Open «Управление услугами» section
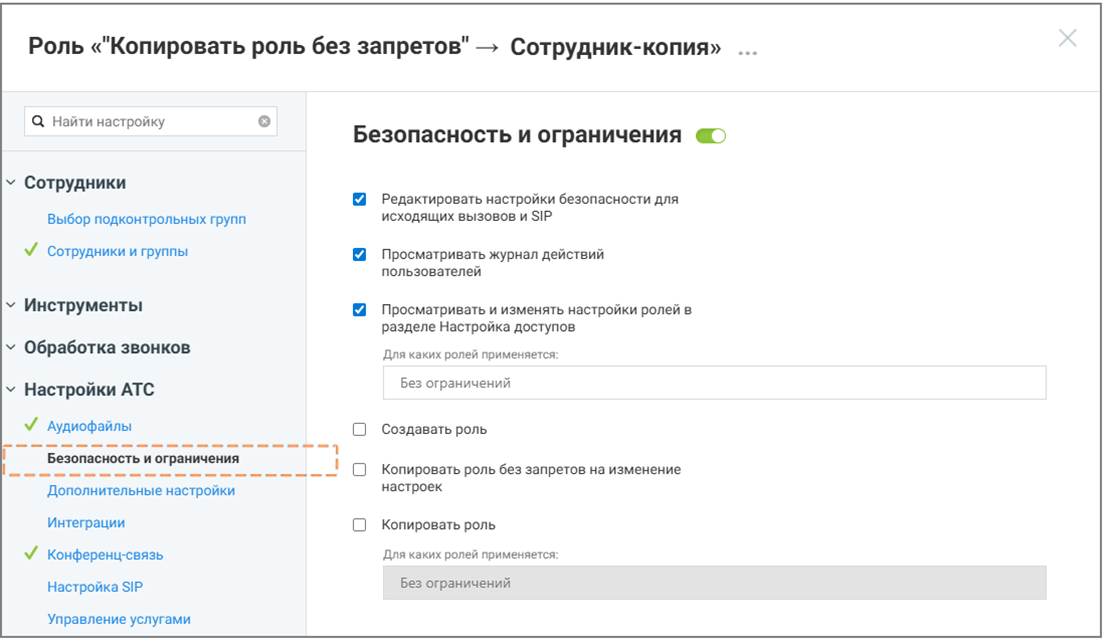Image resolution: width=1115 pixels, height=641 pixels. pos(119,619)
